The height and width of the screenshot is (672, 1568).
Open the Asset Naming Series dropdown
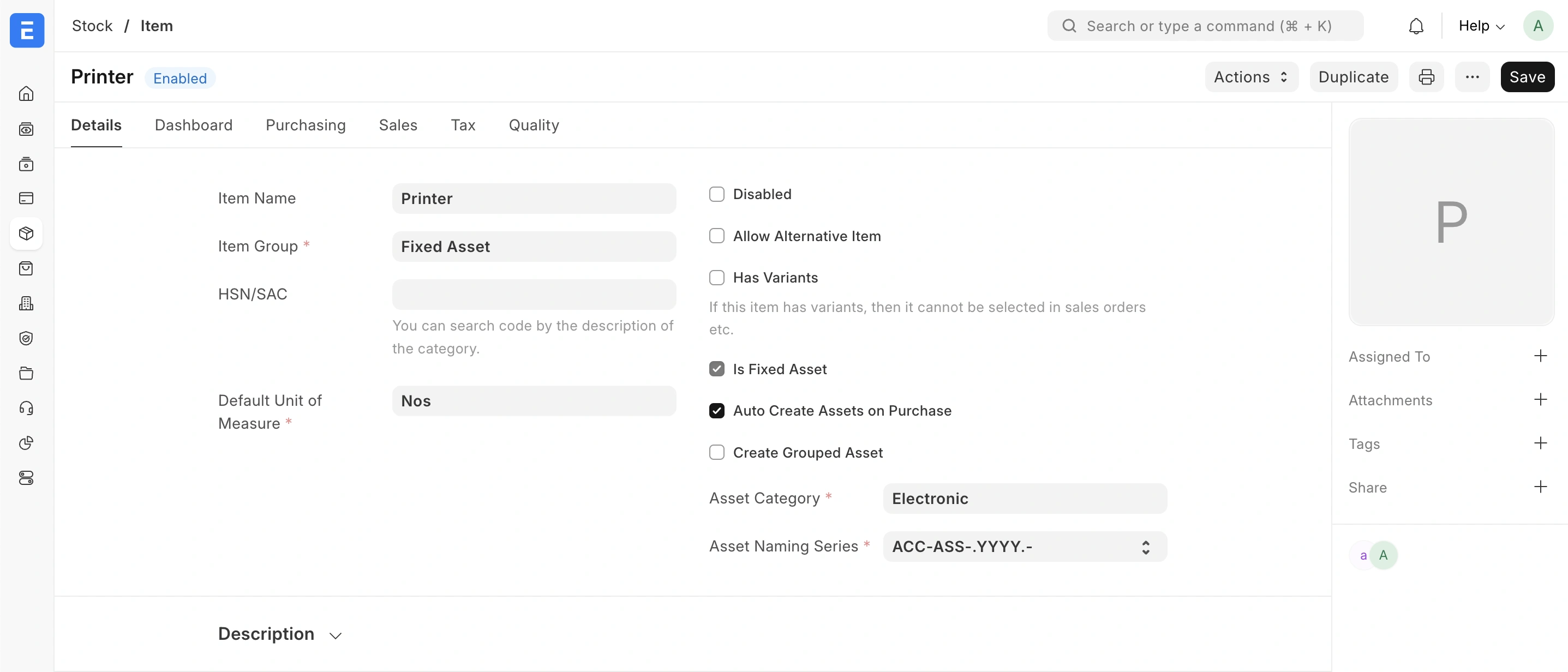(1025, 547)
